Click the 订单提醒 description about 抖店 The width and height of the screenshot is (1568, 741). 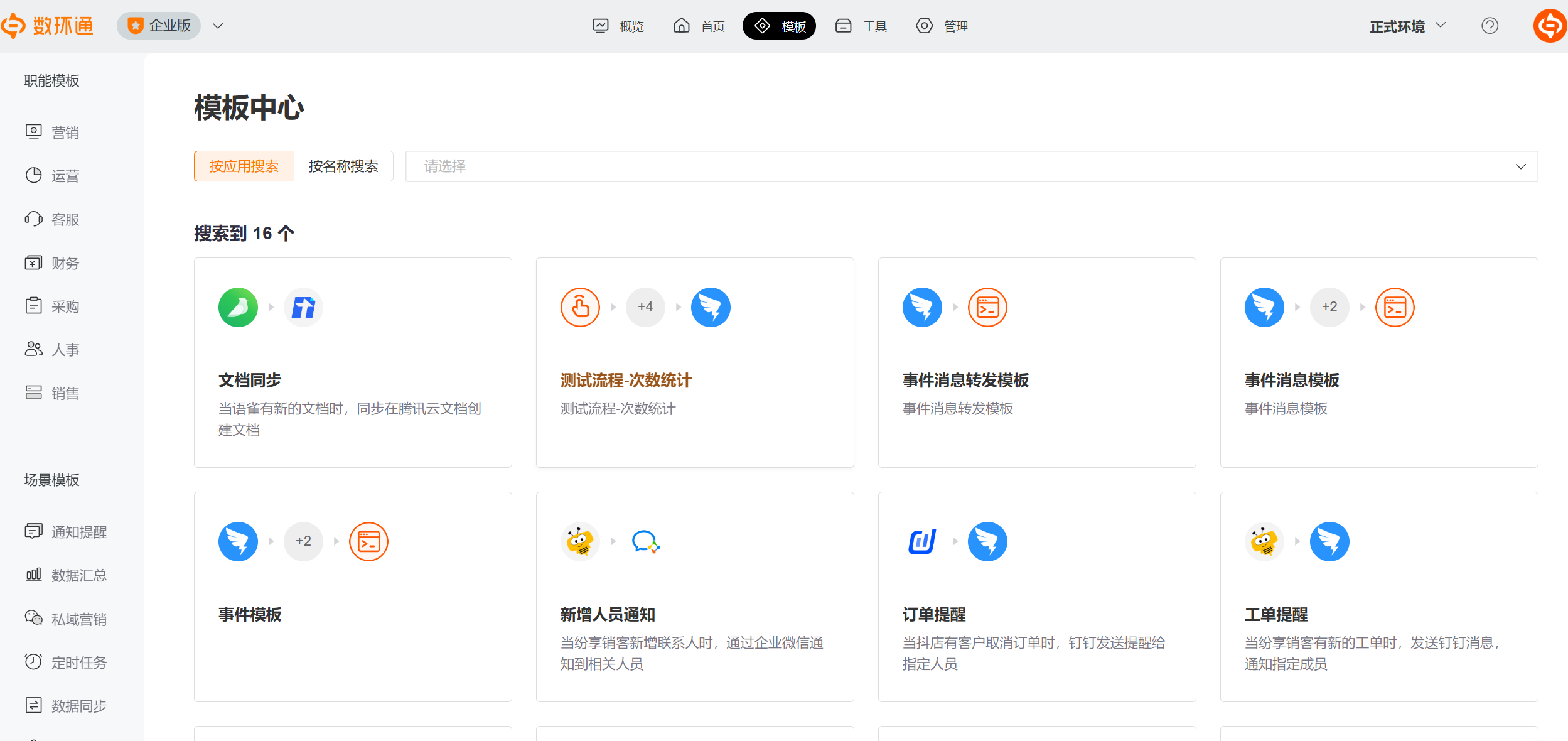coord(1034,654)
